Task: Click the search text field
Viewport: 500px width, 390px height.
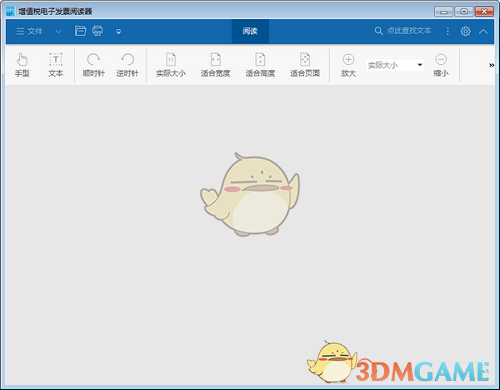Action: (409, 31)
